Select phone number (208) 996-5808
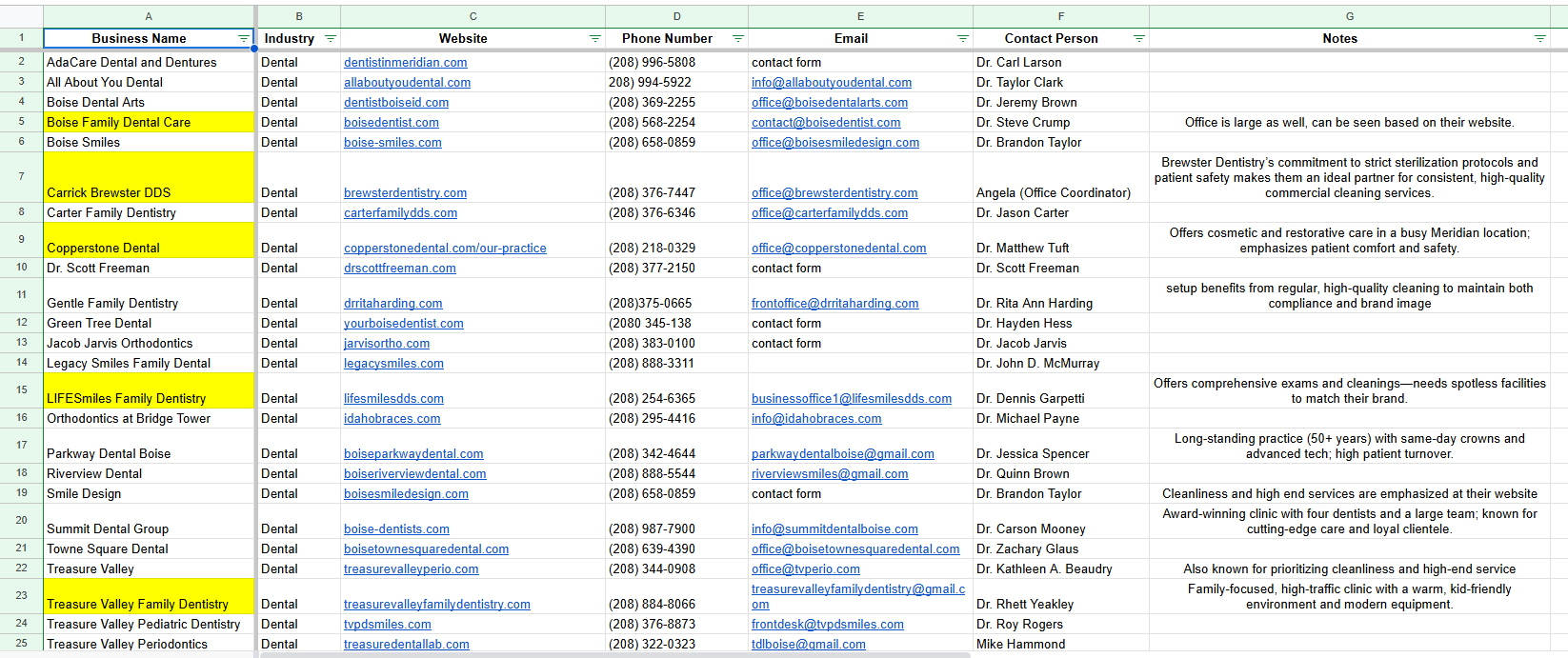Viewport: 1568px width, 658px height. click(677, 62)
